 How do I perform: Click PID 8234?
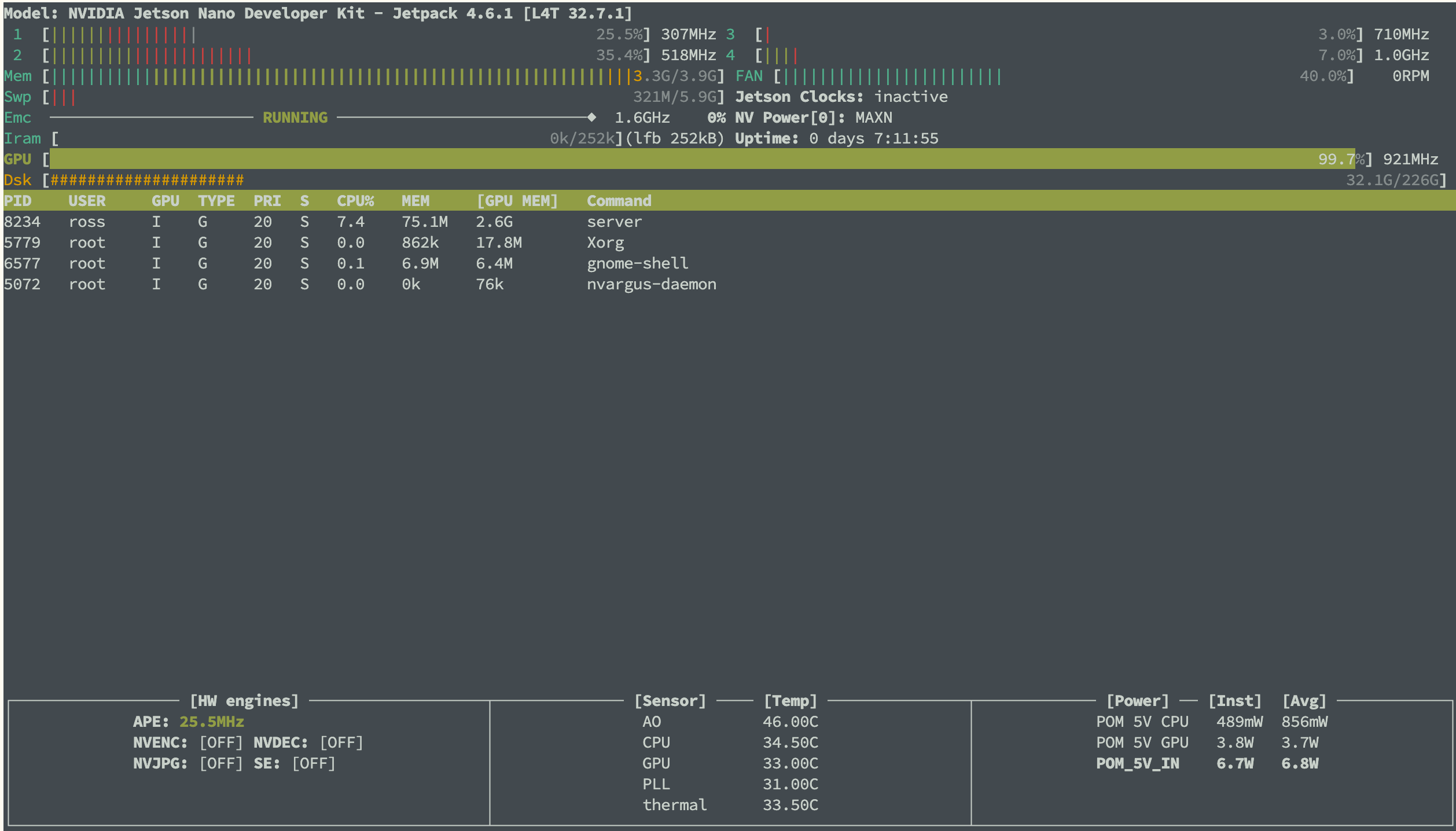[x=22, y=222]
